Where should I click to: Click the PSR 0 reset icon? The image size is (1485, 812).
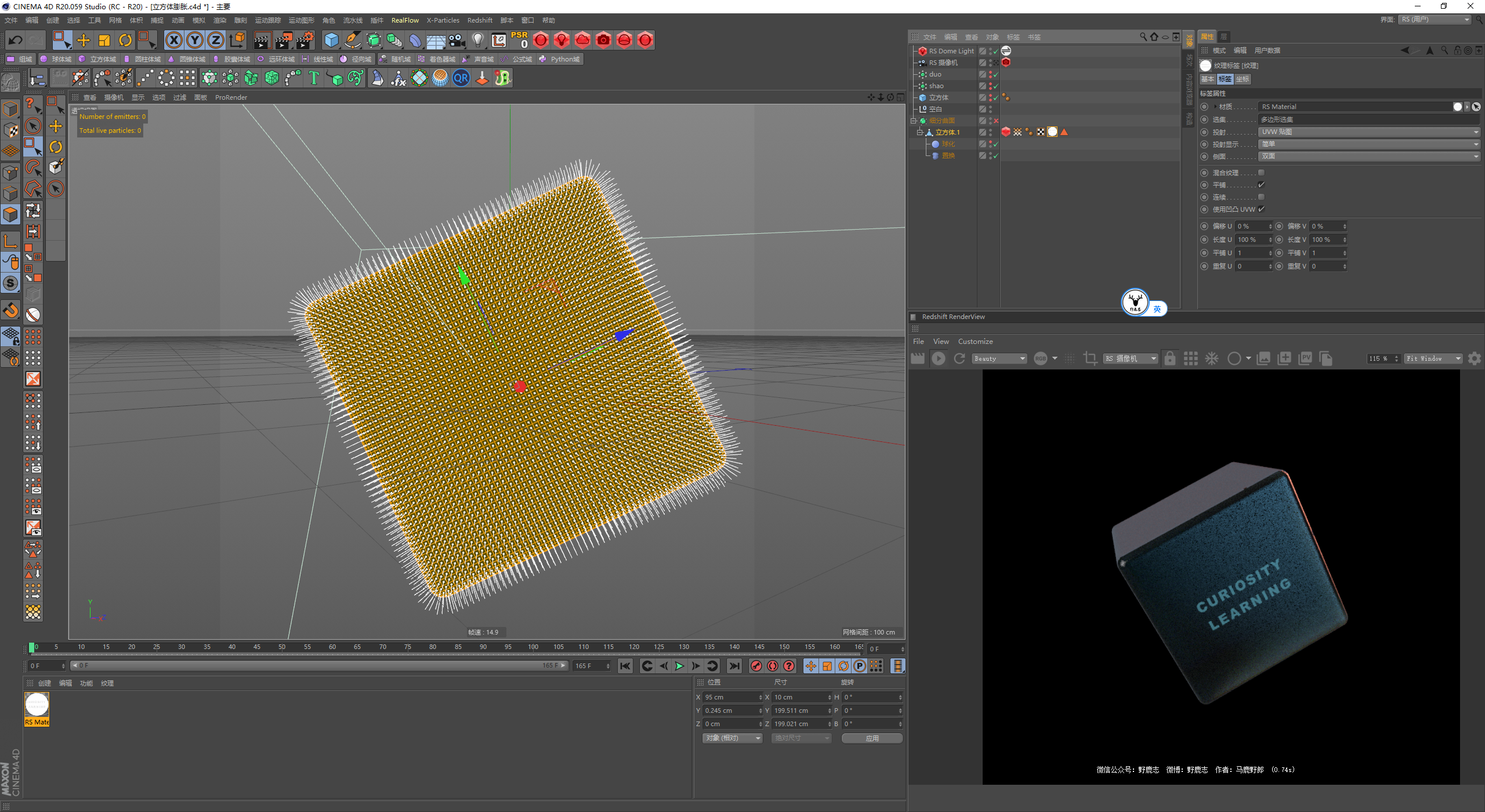pos(519,40)
